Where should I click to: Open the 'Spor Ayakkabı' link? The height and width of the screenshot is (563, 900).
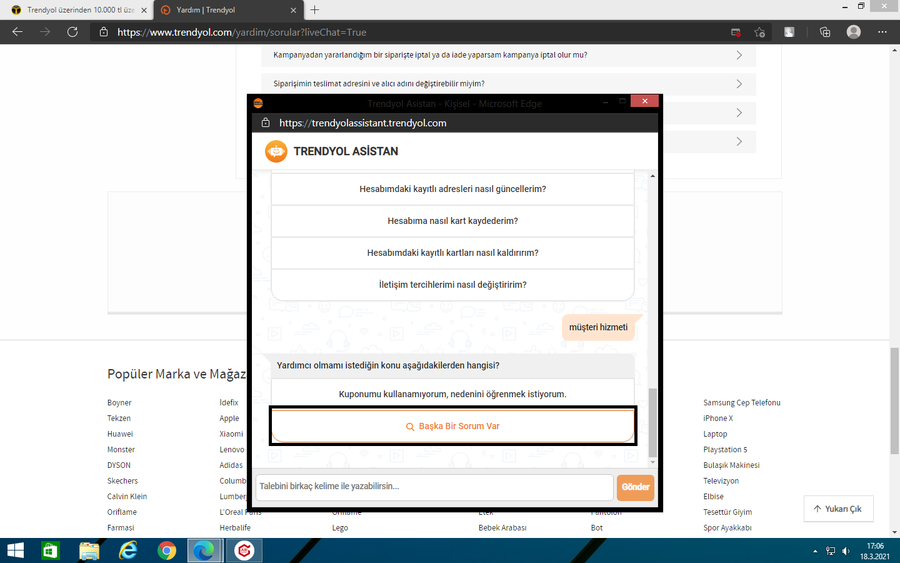pyautogui.click(x=727, y=527)
